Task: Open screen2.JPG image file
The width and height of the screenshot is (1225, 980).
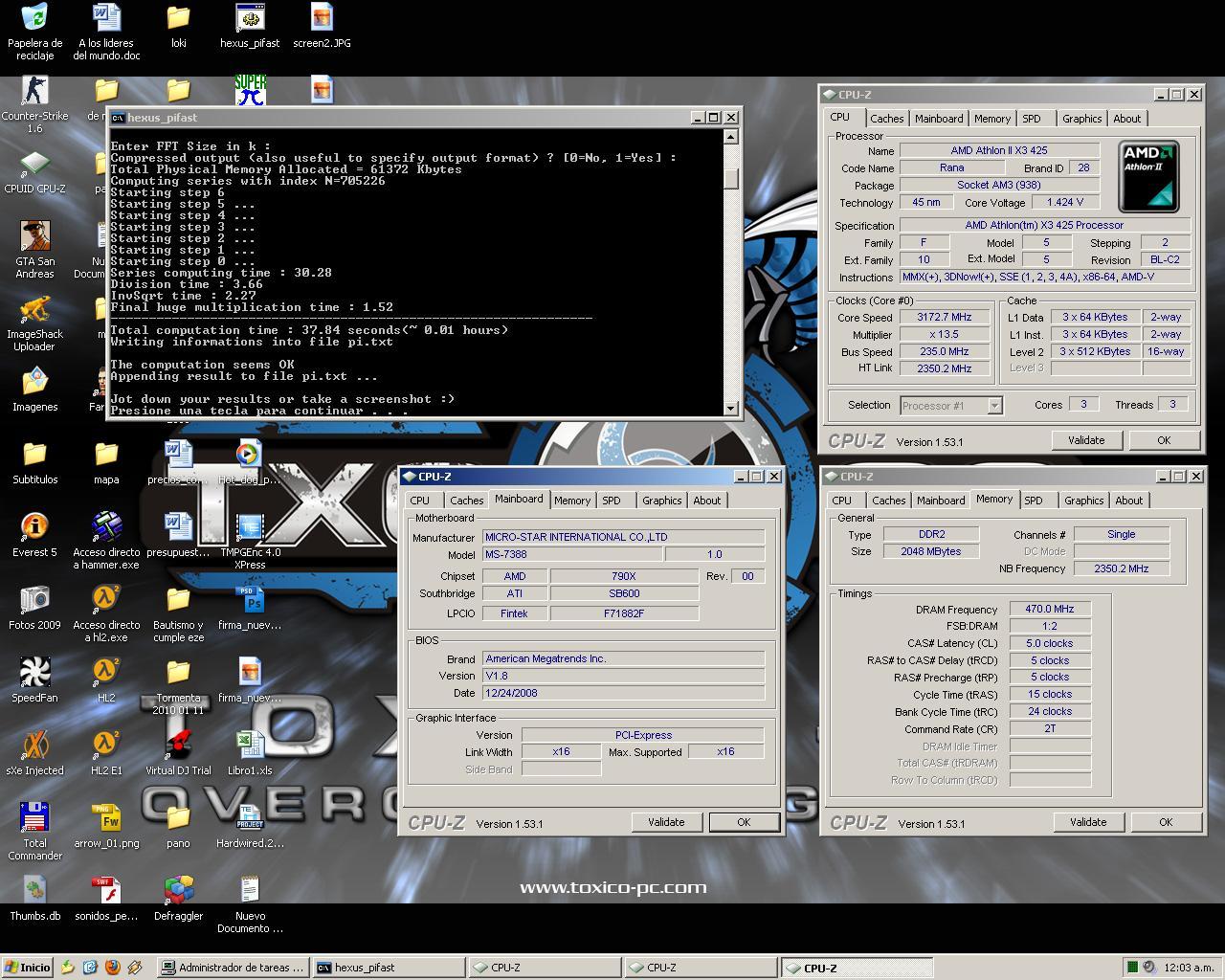Action: tap(322, 27)
